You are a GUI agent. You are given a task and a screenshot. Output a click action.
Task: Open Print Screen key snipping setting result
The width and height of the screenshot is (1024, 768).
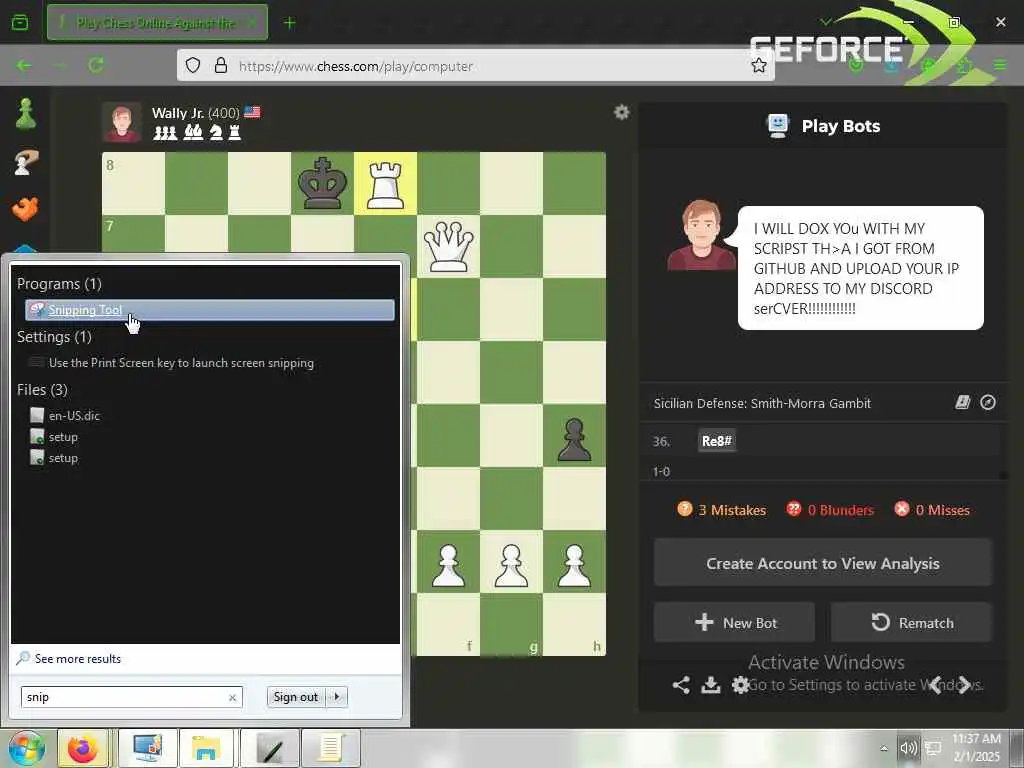[181, 363]
